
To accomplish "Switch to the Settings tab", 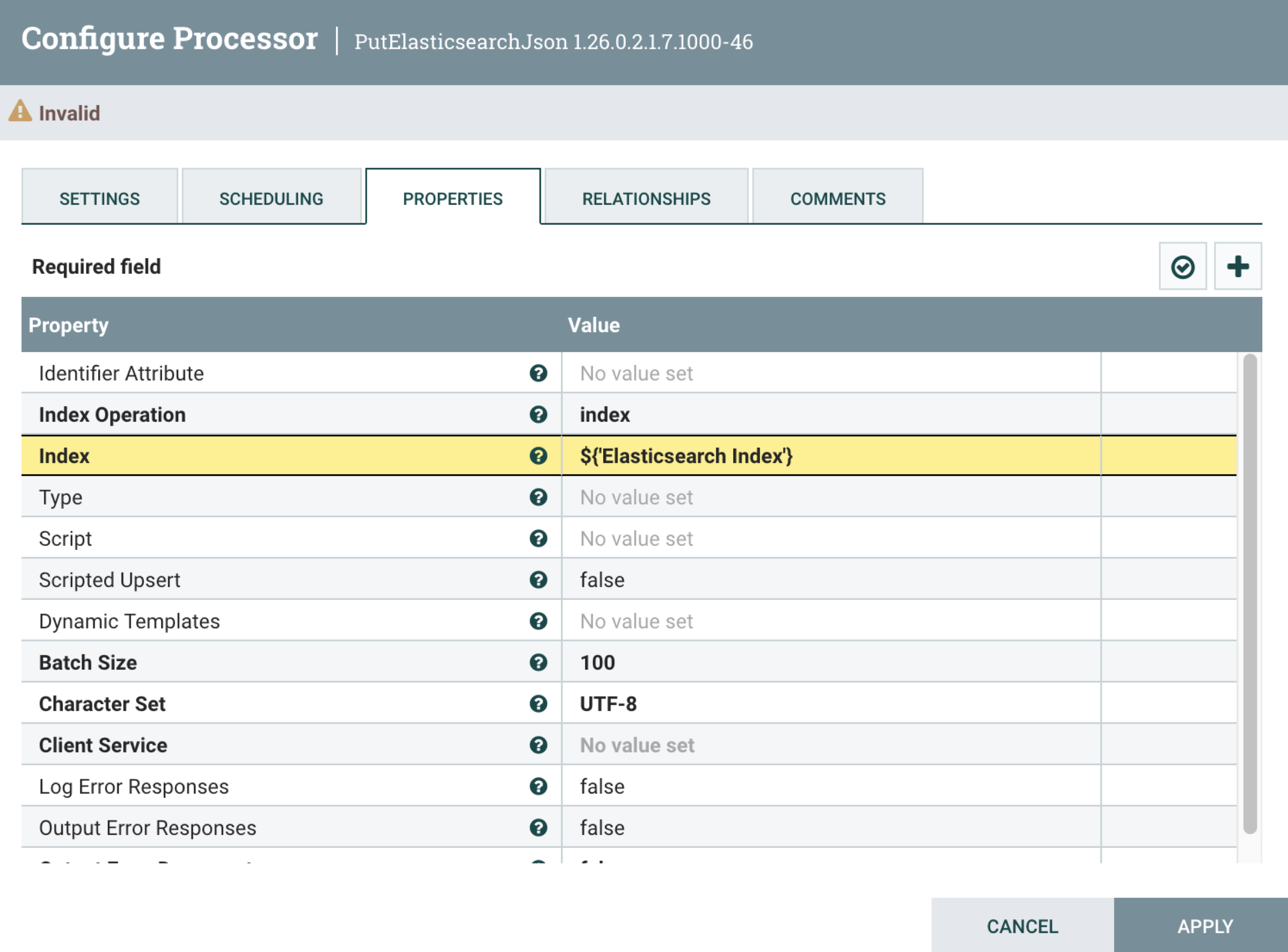I will click(x=99, y=199).
